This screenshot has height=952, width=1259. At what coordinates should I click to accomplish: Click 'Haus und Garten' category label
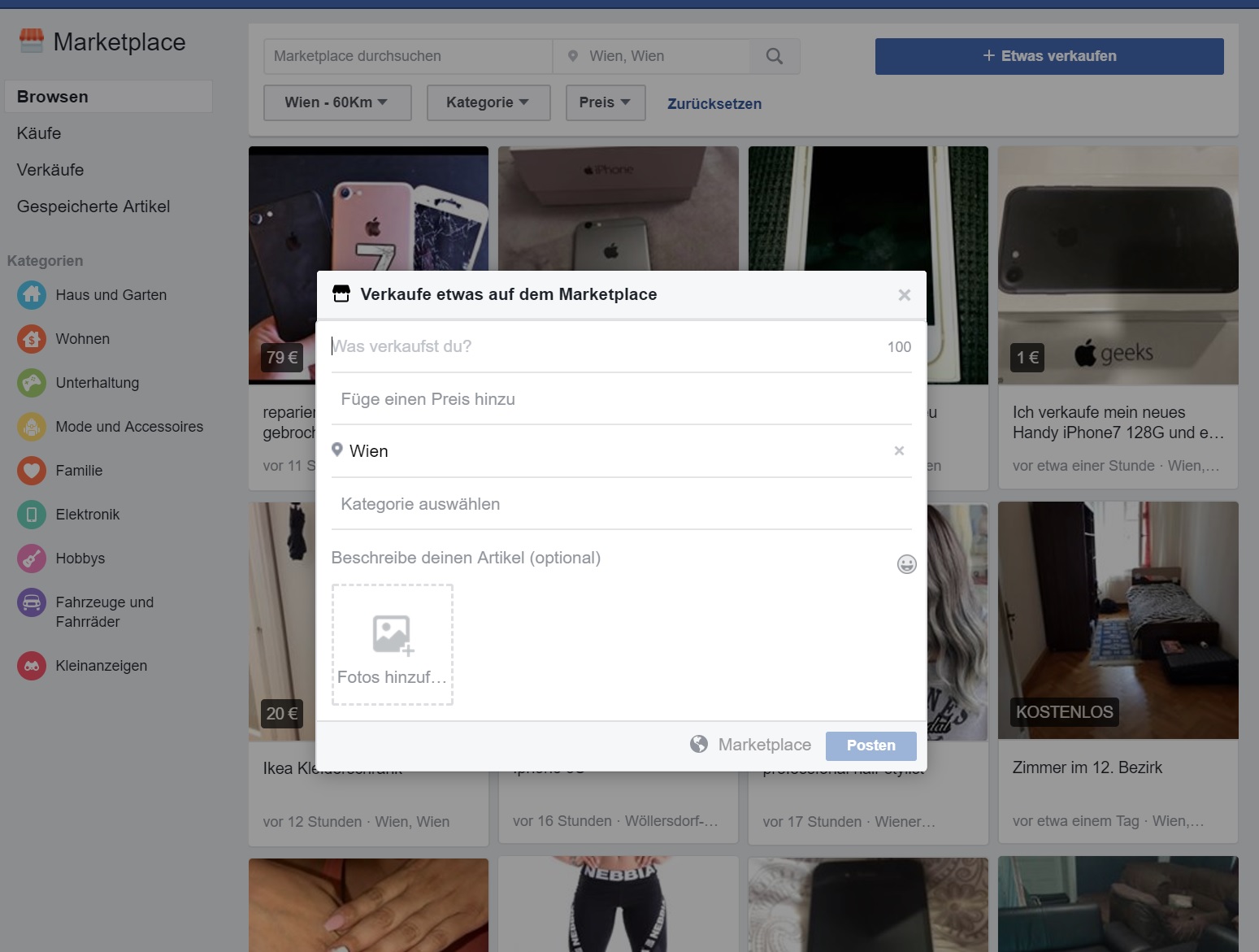point(111,295)
